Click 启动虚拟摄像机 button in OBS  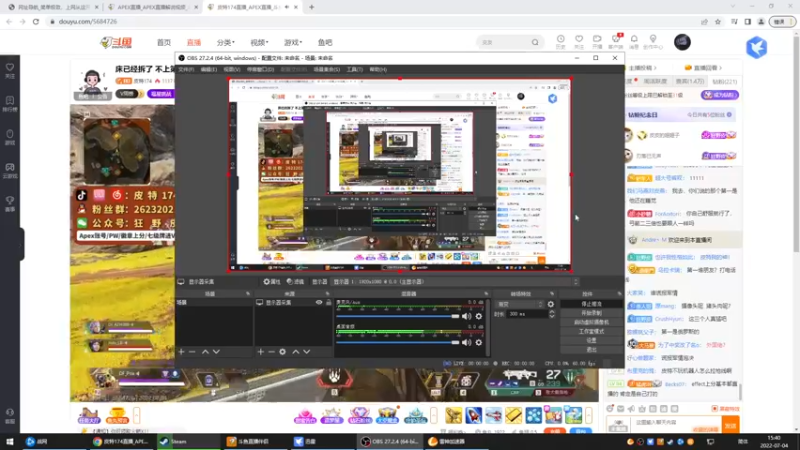[x=591, y=322]
